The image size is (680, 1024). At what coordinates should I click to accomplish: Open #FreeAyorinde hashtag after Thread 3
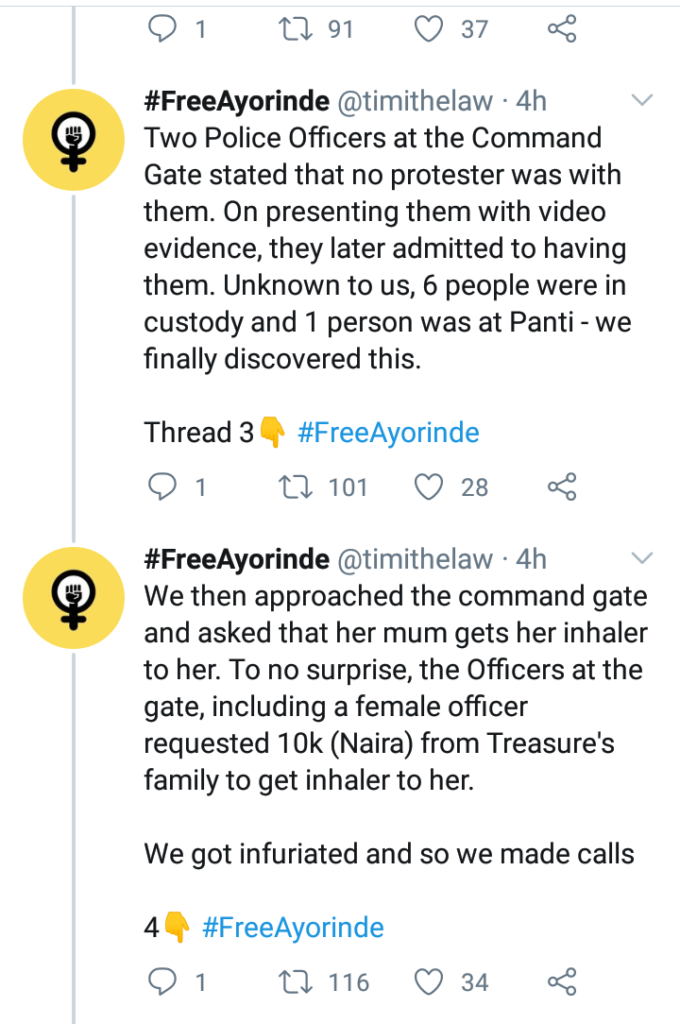pyautogui.click(x=389, y=433)
